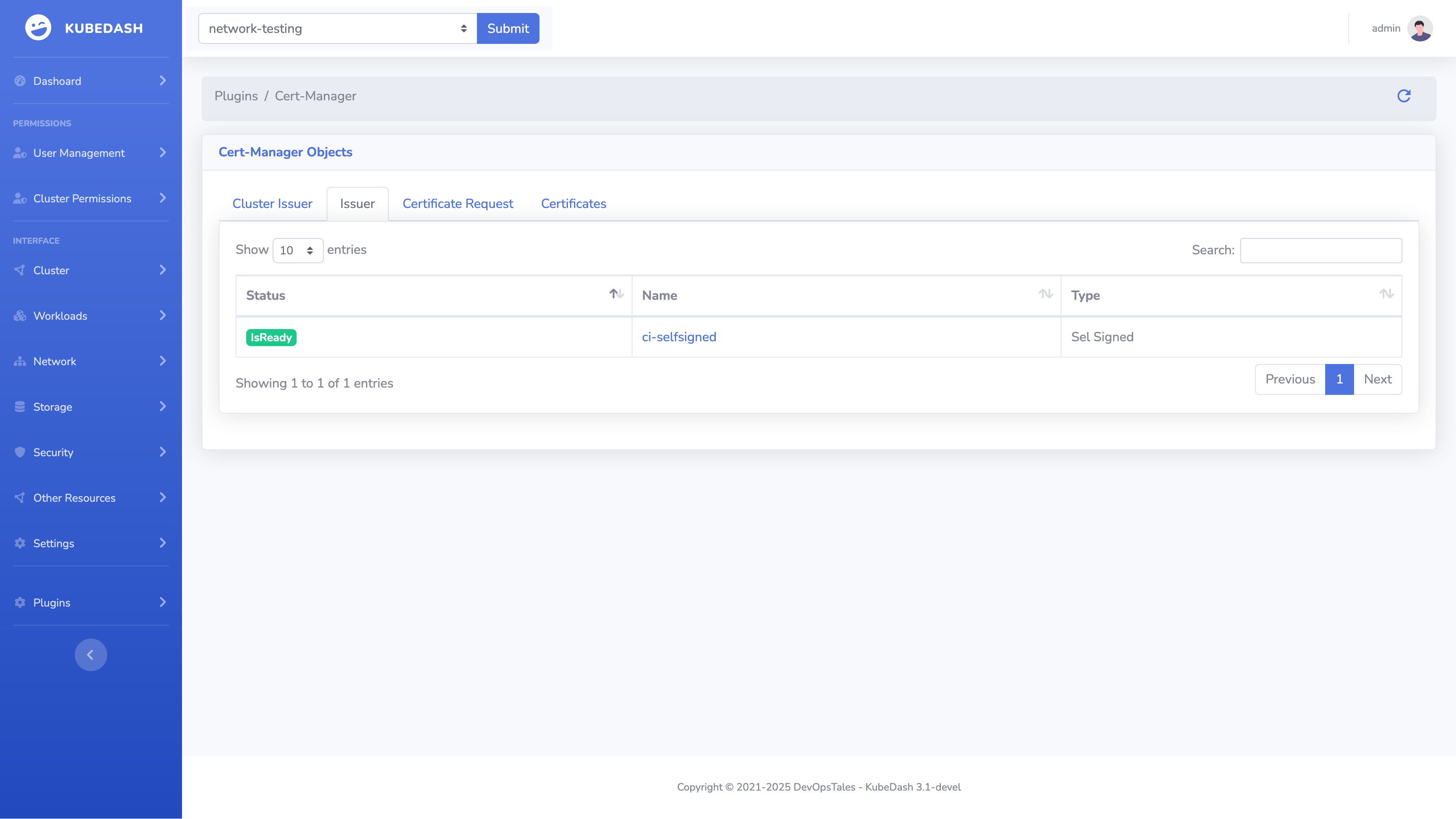
Task: Click the KubeDash smiley logo
Action: coord(38,28)
